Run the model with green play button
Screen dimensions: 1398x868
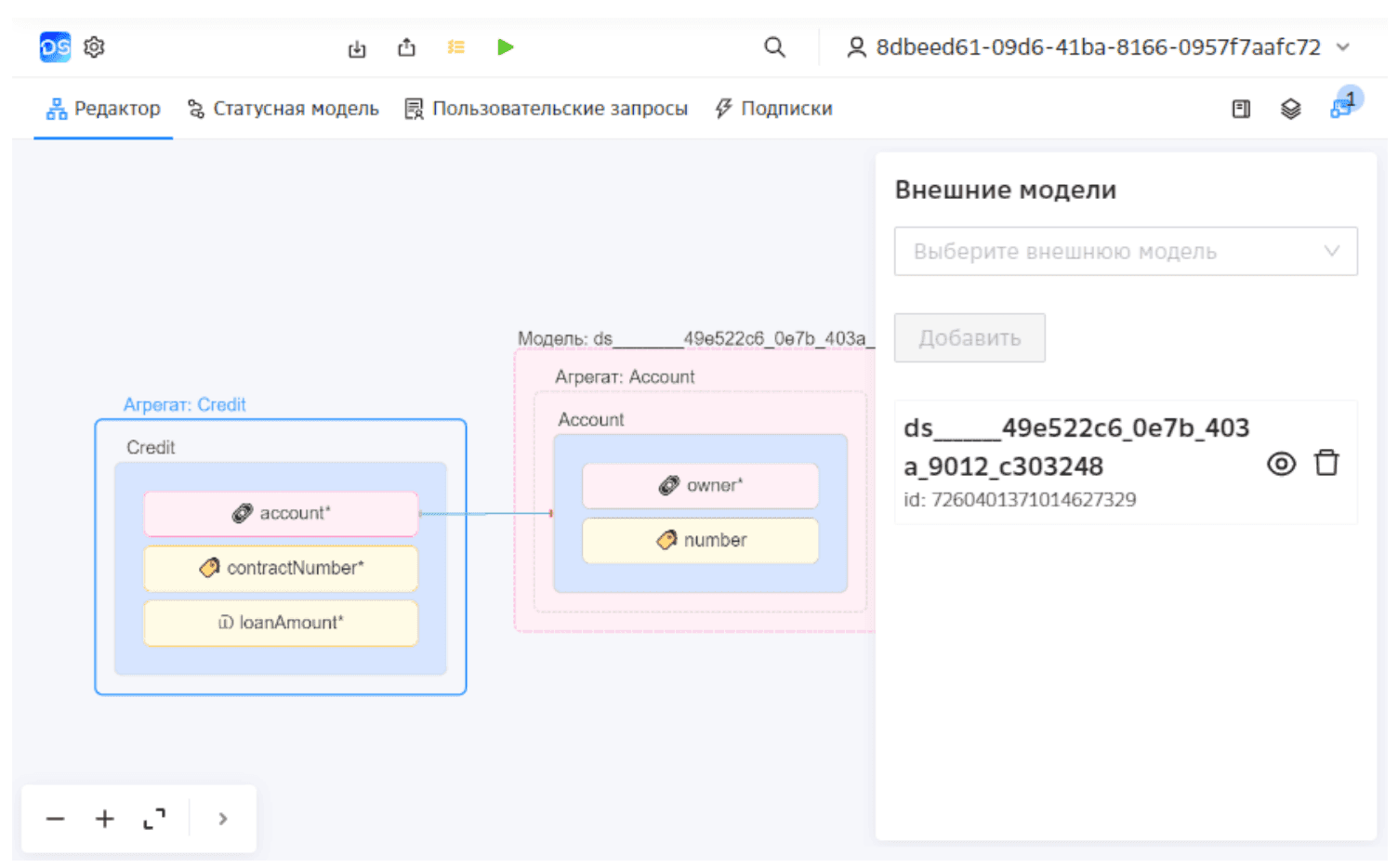505,47
